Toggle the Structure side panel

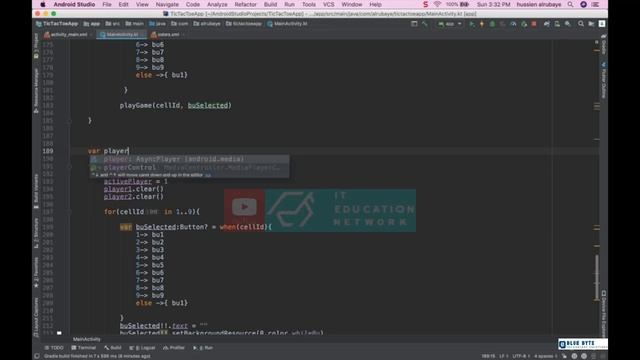click(x=36, y=233)
